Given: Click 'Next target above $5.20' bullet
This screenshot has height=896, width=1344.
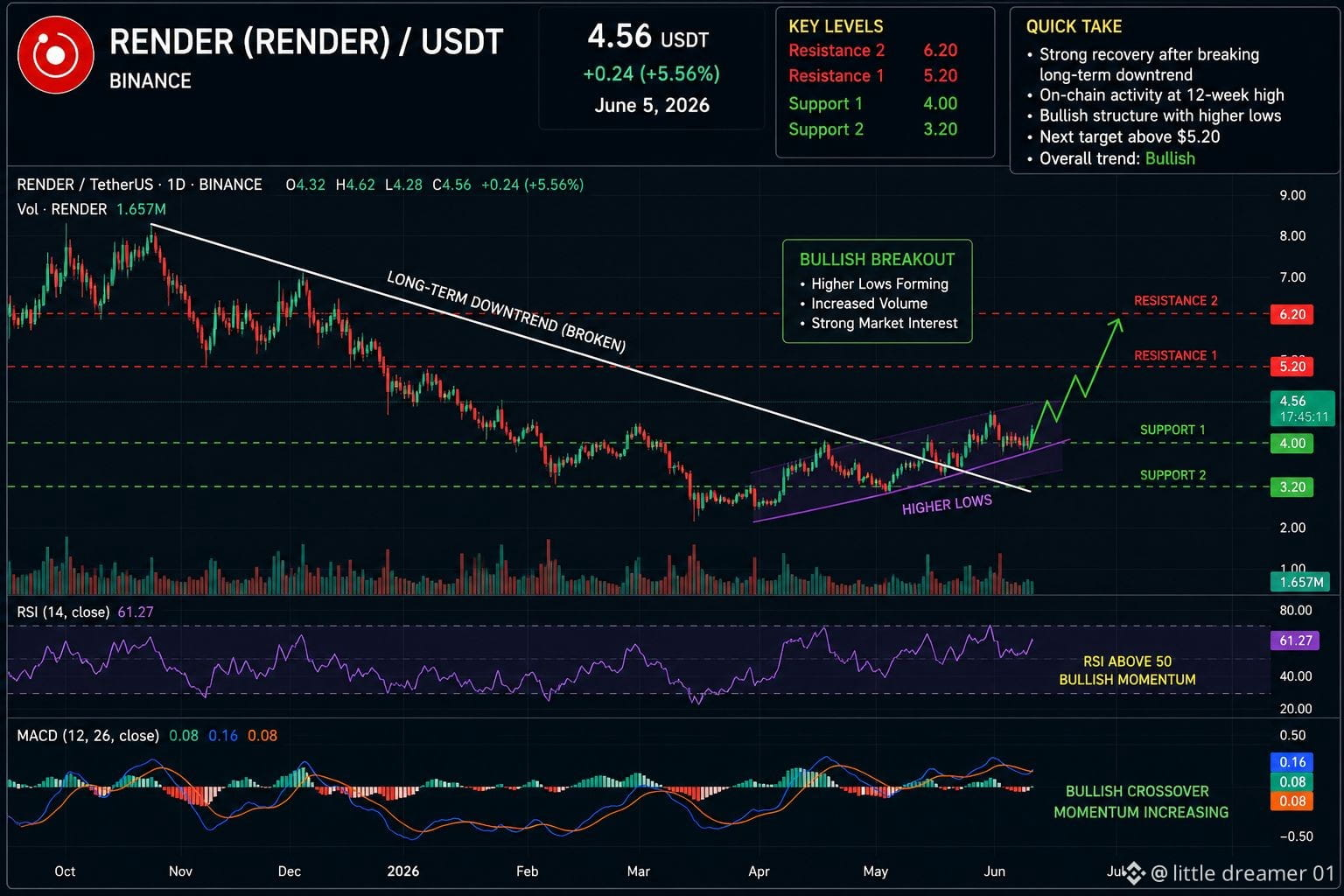Looking at the screenshot, I should (1123, 137).
